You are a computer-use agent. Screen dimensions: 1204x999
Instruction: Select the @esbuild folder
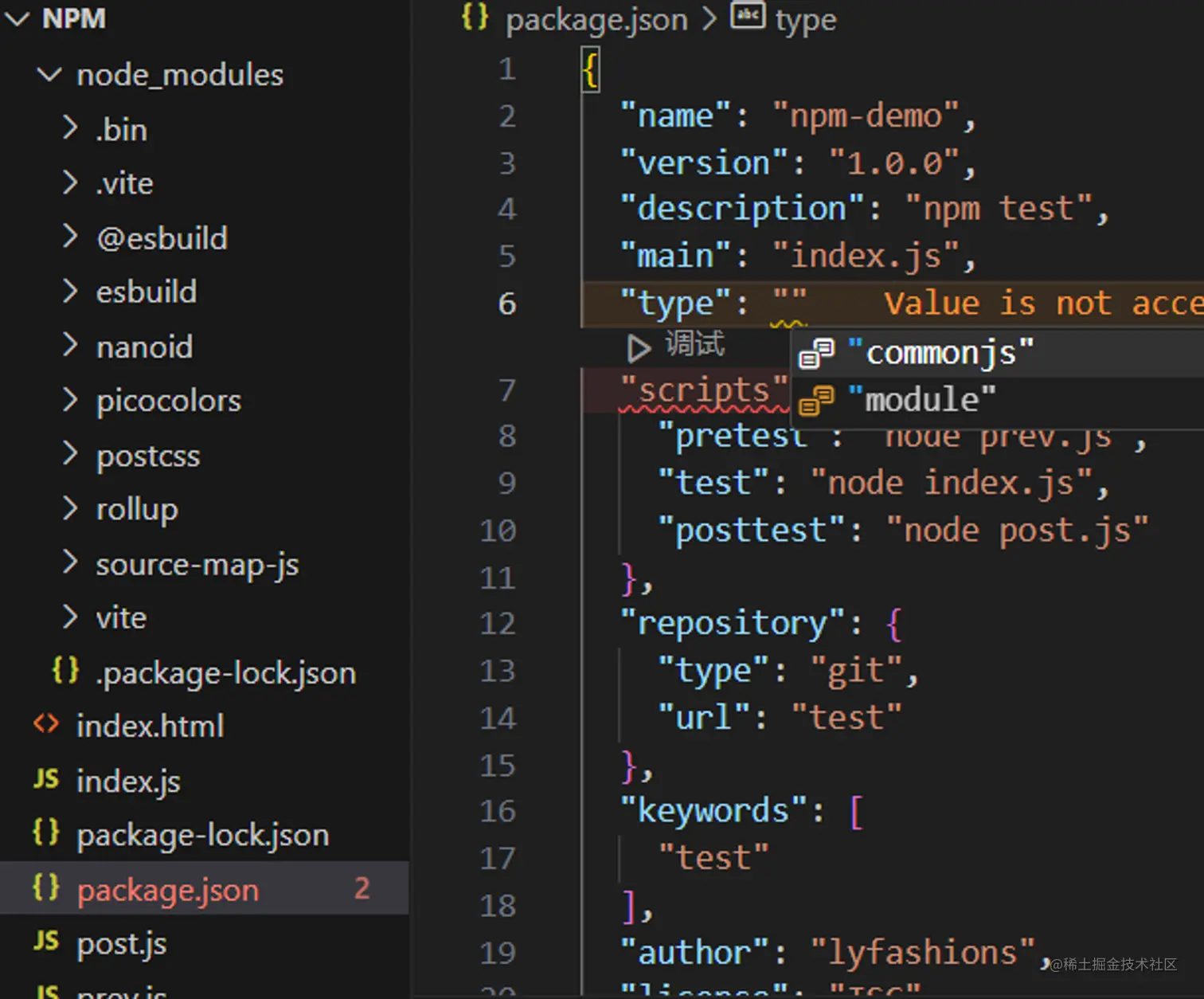pyautogui.click(x=162, y=238)
